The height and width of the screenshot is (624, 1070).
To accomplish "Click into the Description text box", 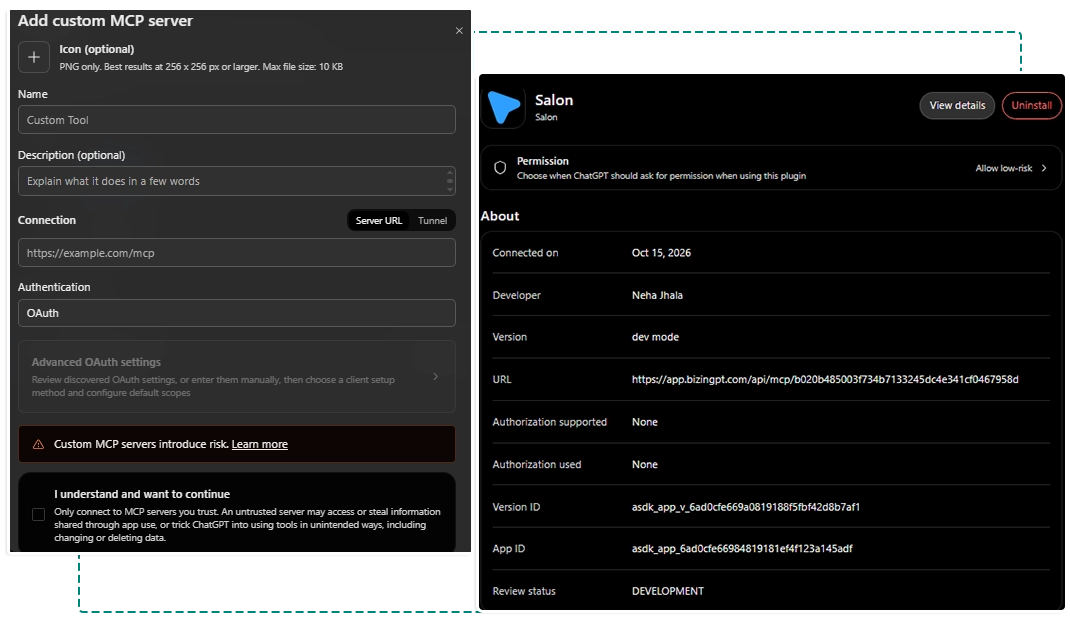I will pyautogui.click(x=237, y=181).
